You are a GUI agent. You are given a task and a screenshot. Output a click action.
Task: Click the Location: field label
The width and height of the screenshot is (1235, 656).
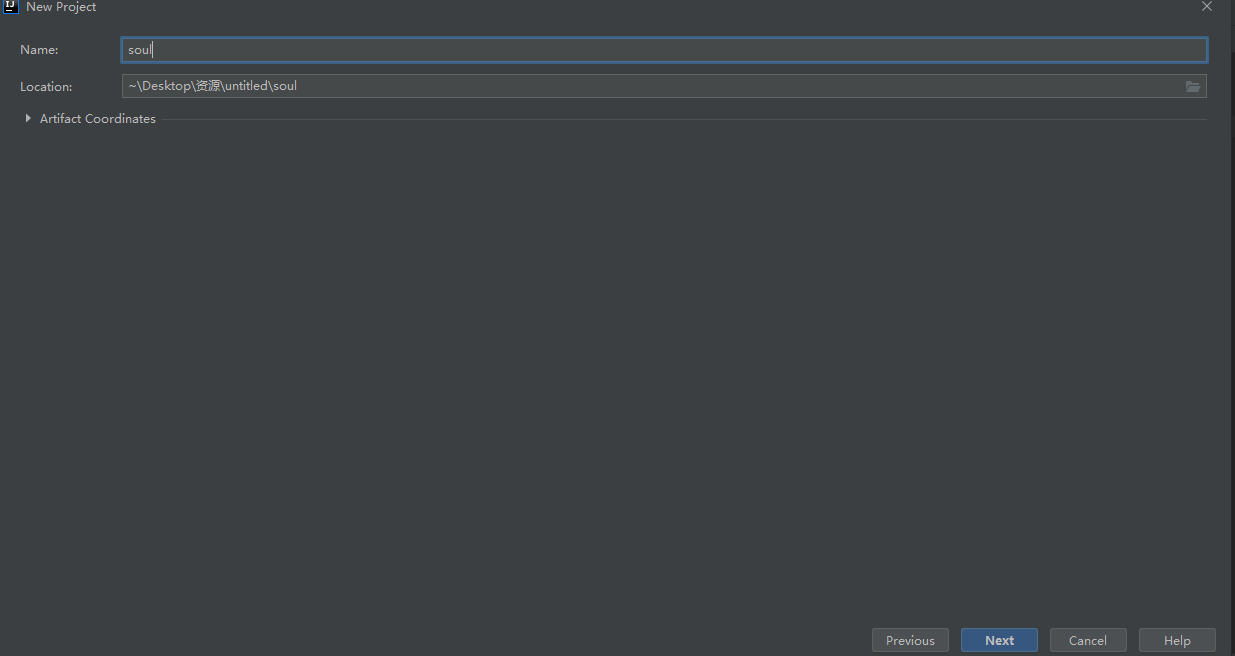pyautogui.click(x=46, y=87)
